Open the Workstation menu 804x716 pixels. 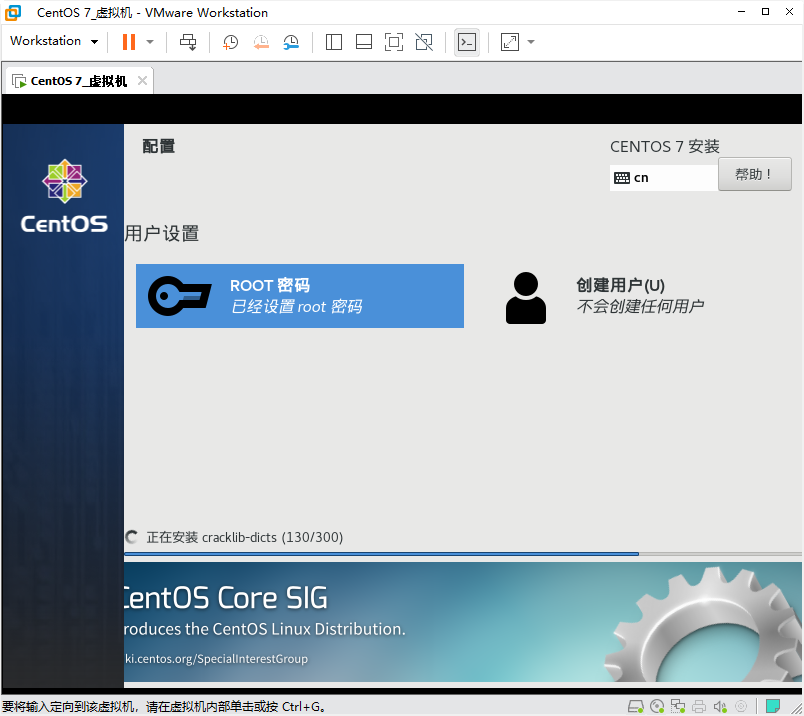[x=54, y=41]
